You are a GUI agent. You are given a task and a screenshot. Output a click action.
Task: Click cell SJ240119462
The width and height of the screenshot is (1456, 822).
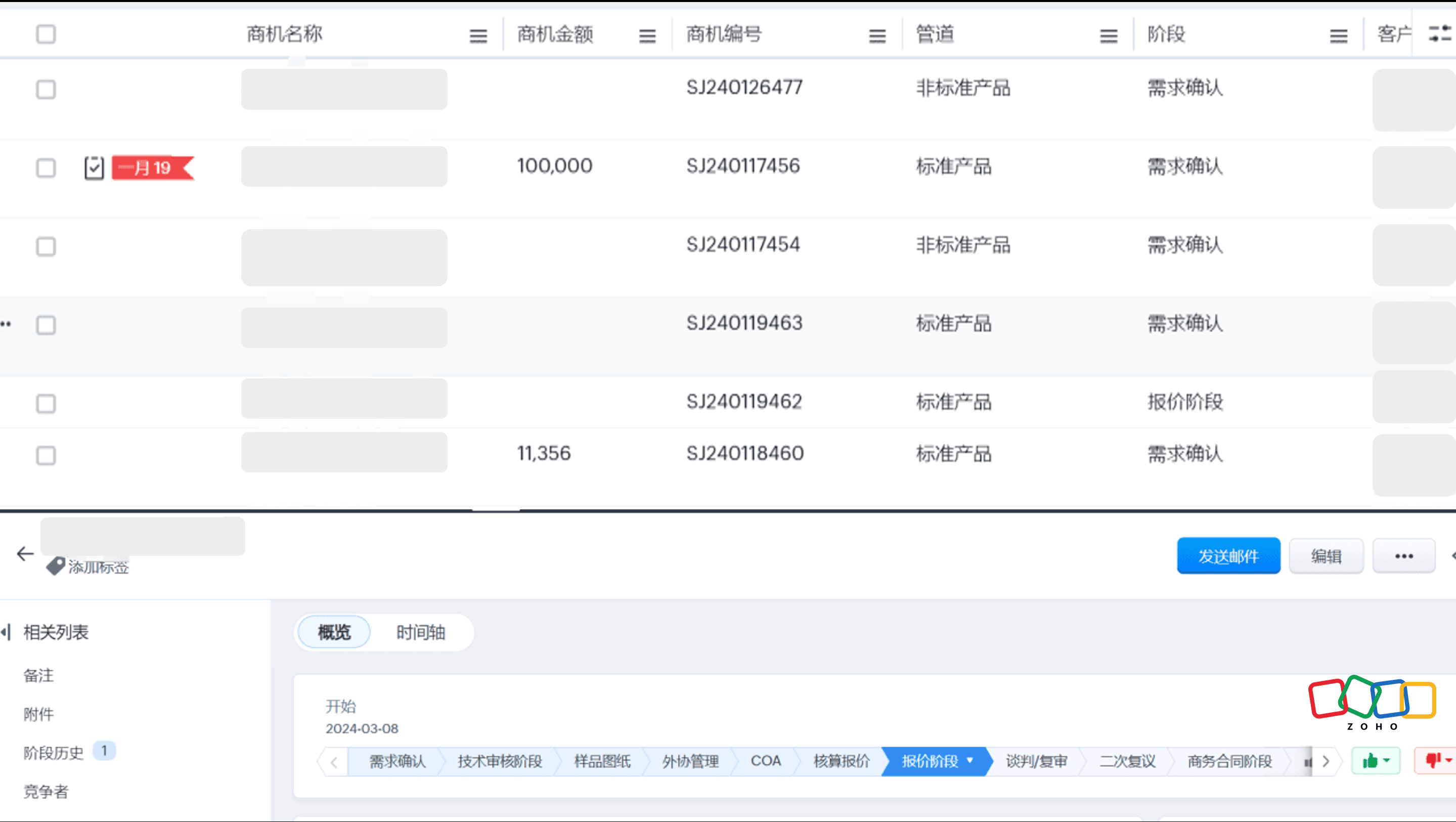pyautogui.click(x=744, y=402)
